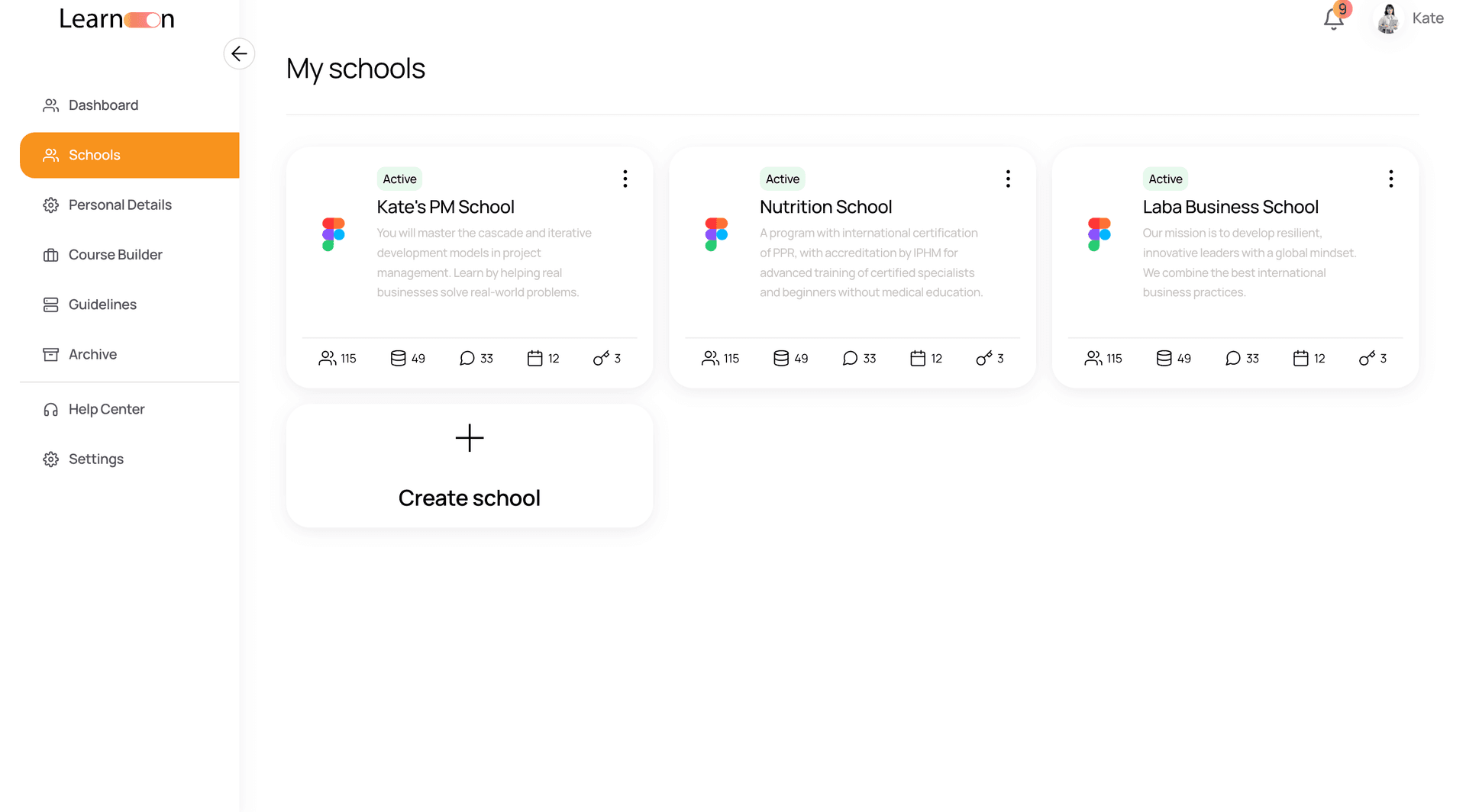Open Help Center link
1466x812 pixels.
(x=106, y=409)
